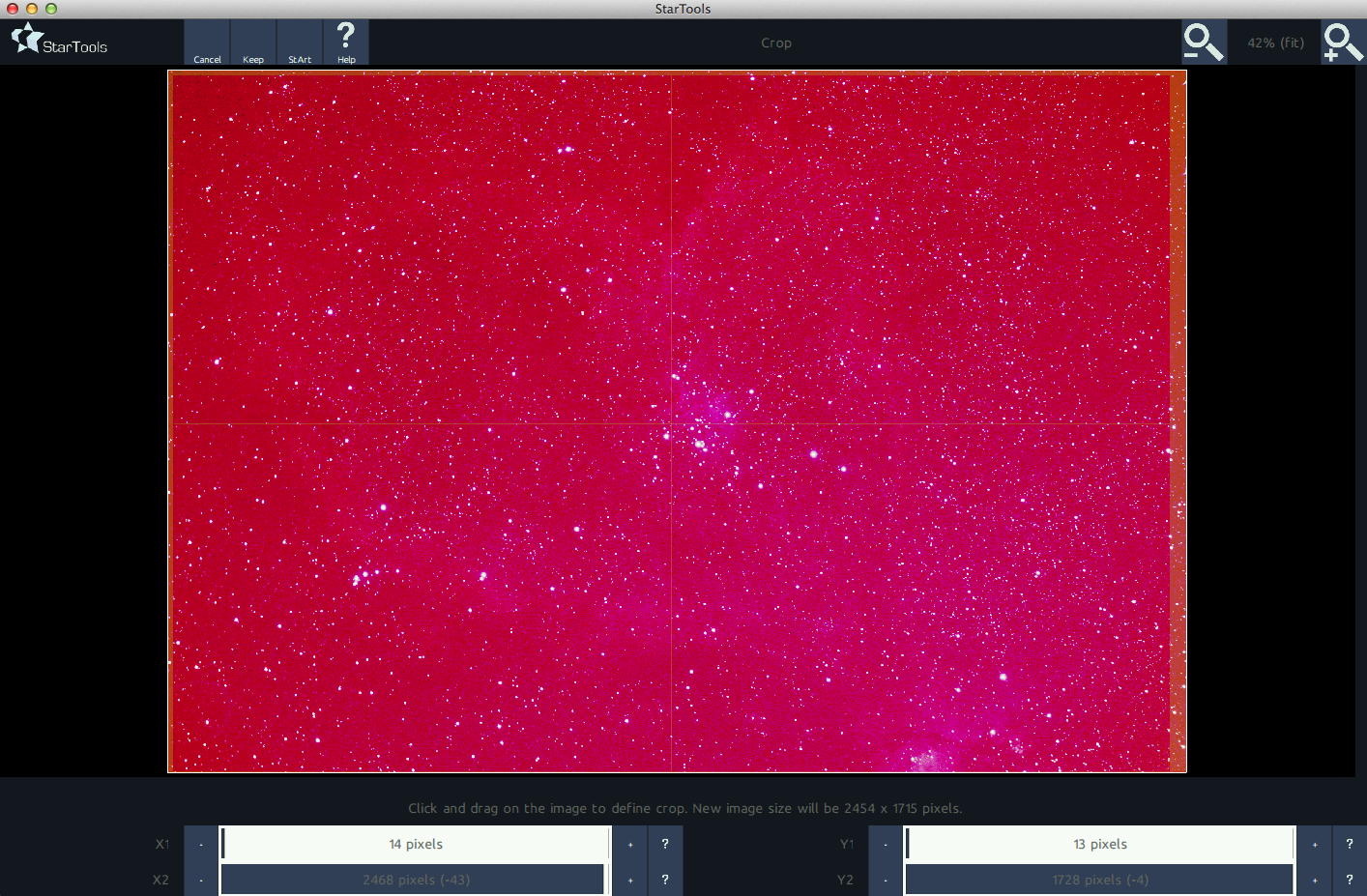Image resolution: width=1367 pixels, height=896 pixels.
Task: Decrease X1 using its minus stepper
Action: 199,843
